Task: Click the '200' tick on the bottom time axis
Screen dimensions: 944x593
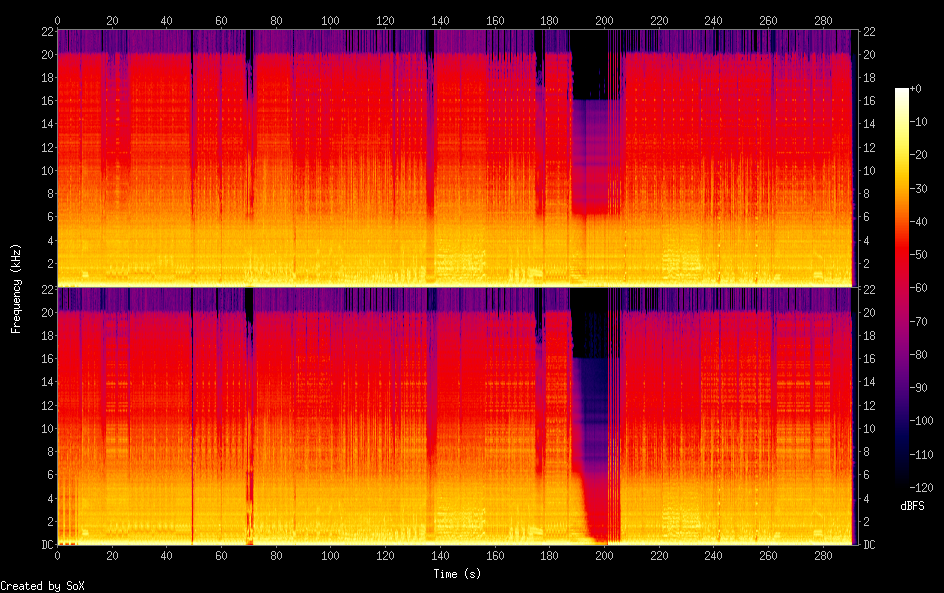Action: (x=604, y=556)
